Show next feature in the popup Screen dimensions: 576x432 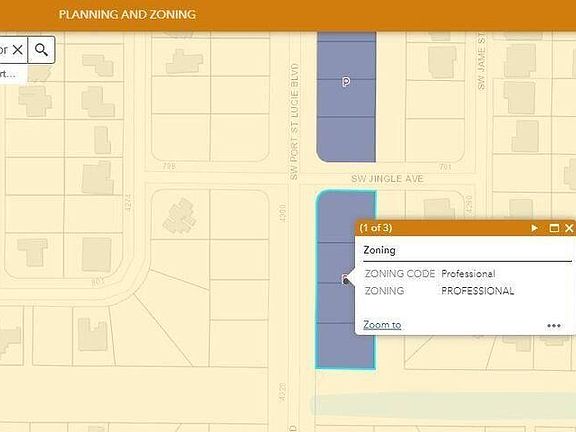[534, 228]
